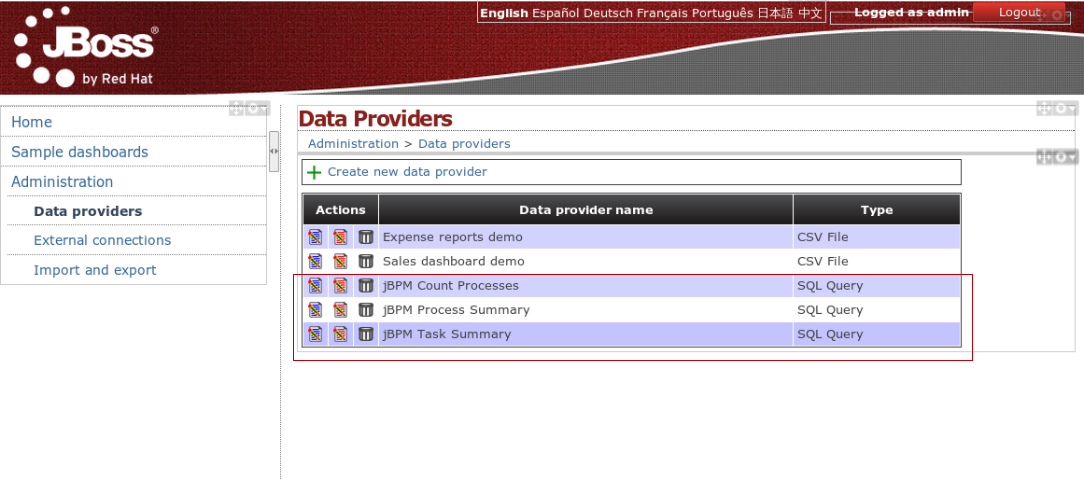Click the green plus icon for new provider

pyautogui.click(x=314, y=172)
